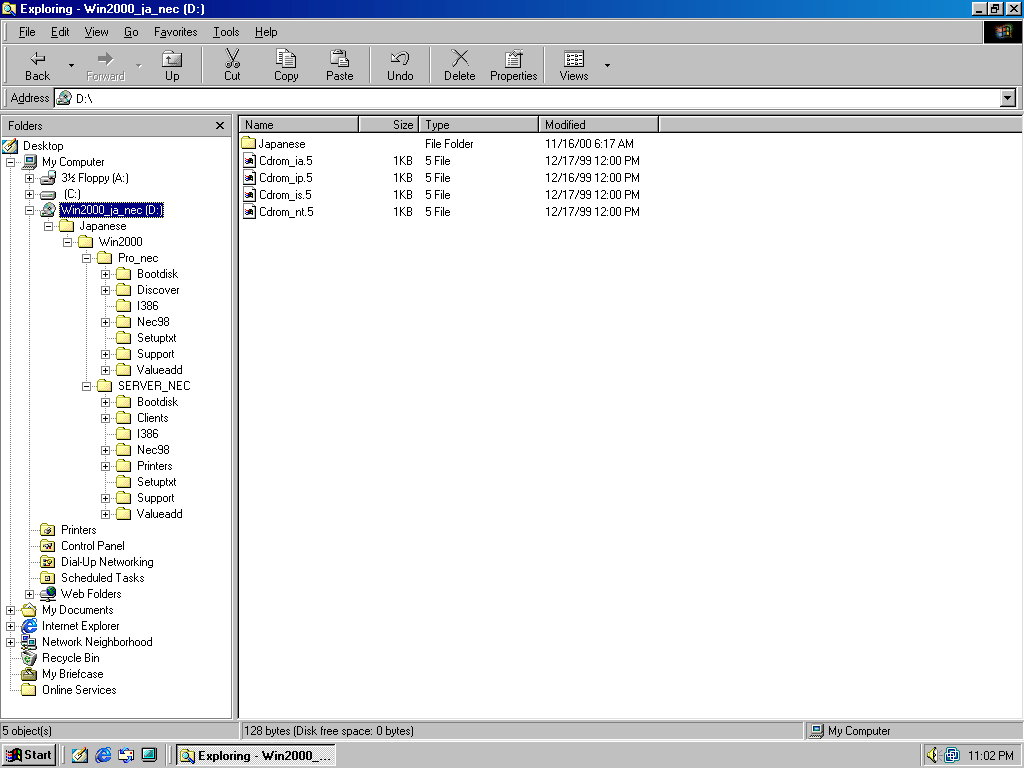
Task: Open the Favorites menu
Action: click(x=176, y=32)
